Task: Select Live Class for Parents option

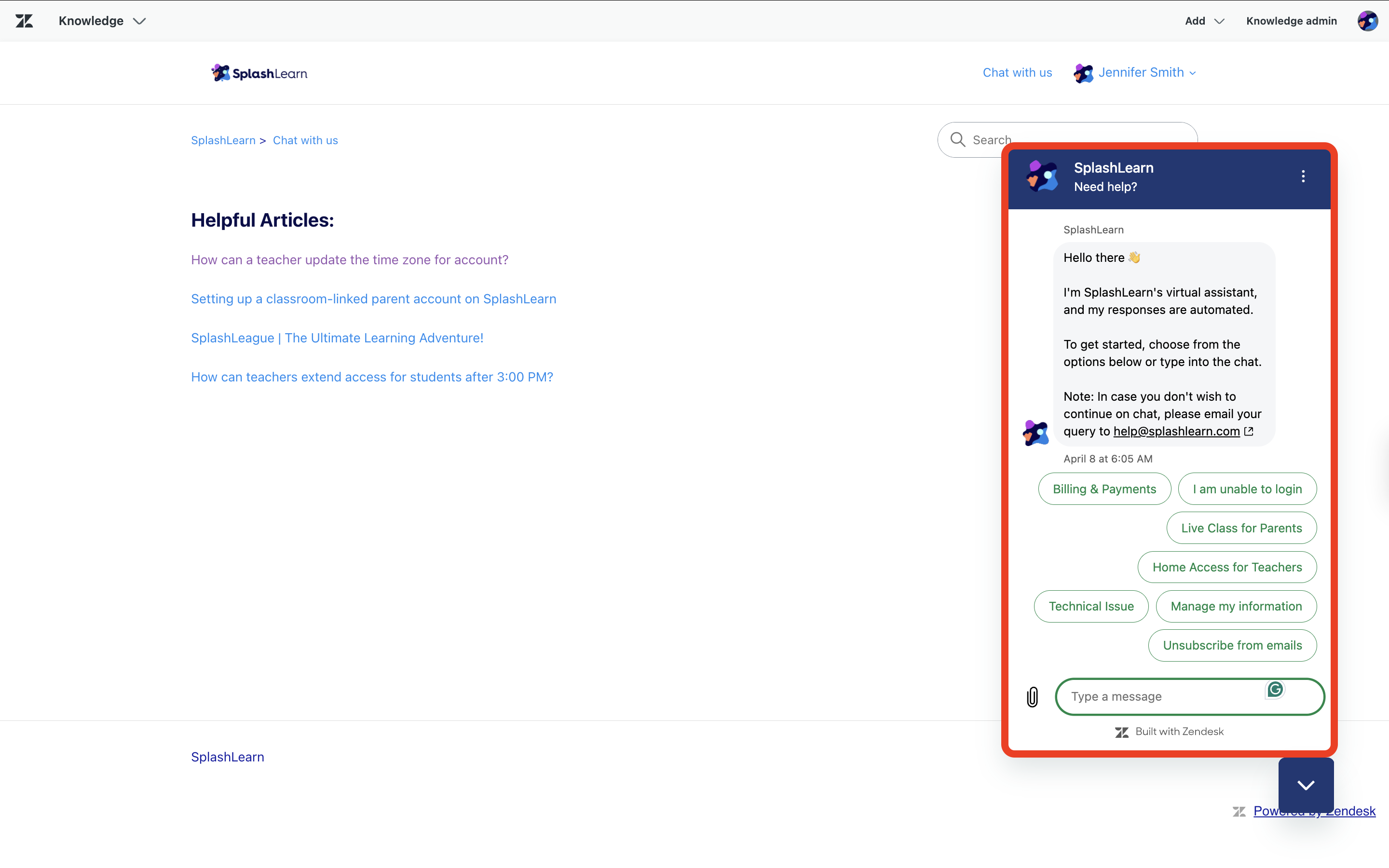Action: pos(1241,528)
